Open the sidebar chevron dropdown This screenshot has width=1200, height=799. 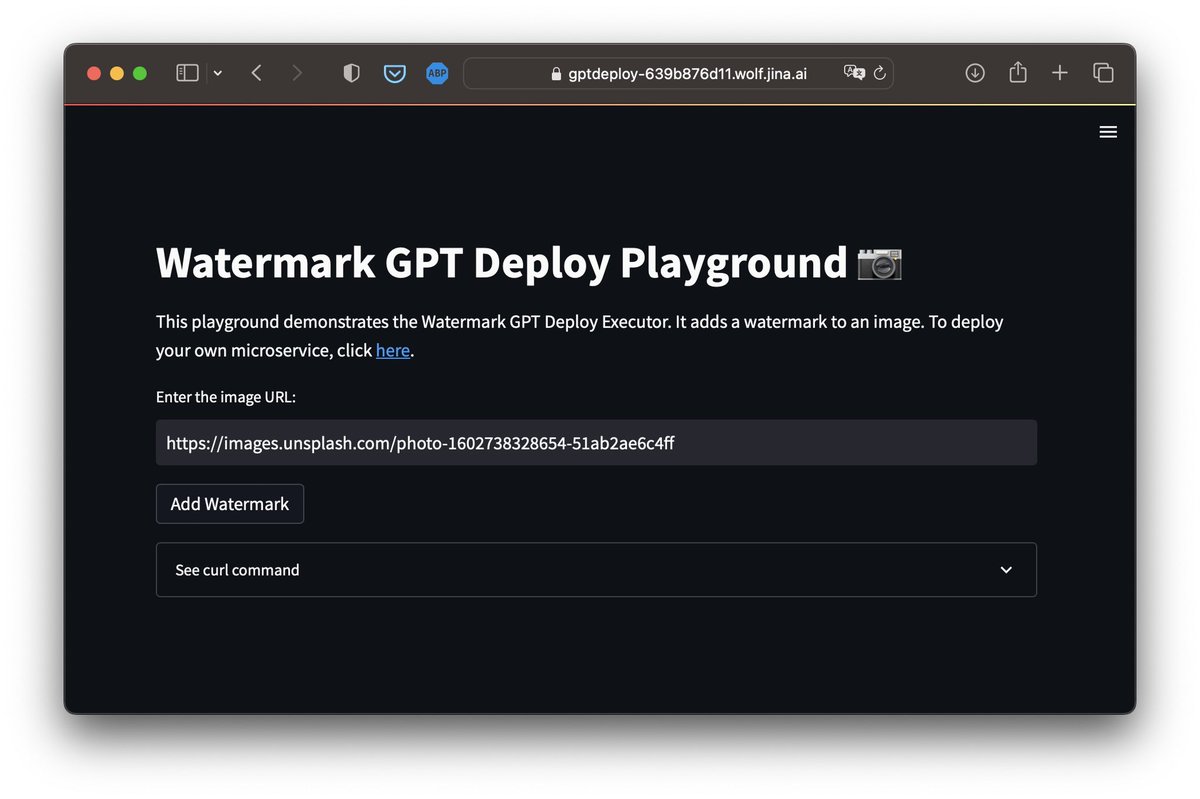click(217, 72)
